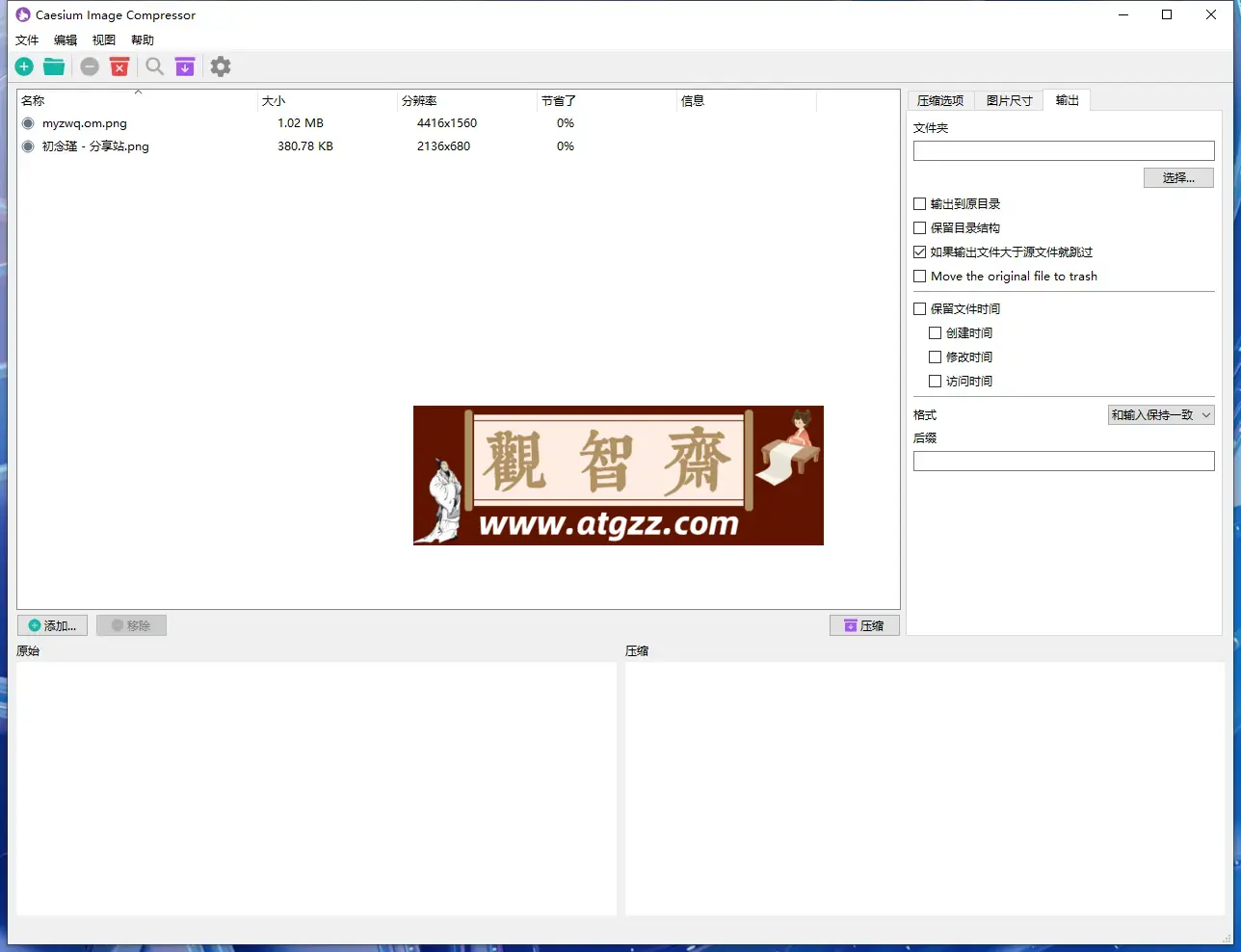Click the Caesium app icon in title bar
The image size is (1241, 952).
point(23,14)
